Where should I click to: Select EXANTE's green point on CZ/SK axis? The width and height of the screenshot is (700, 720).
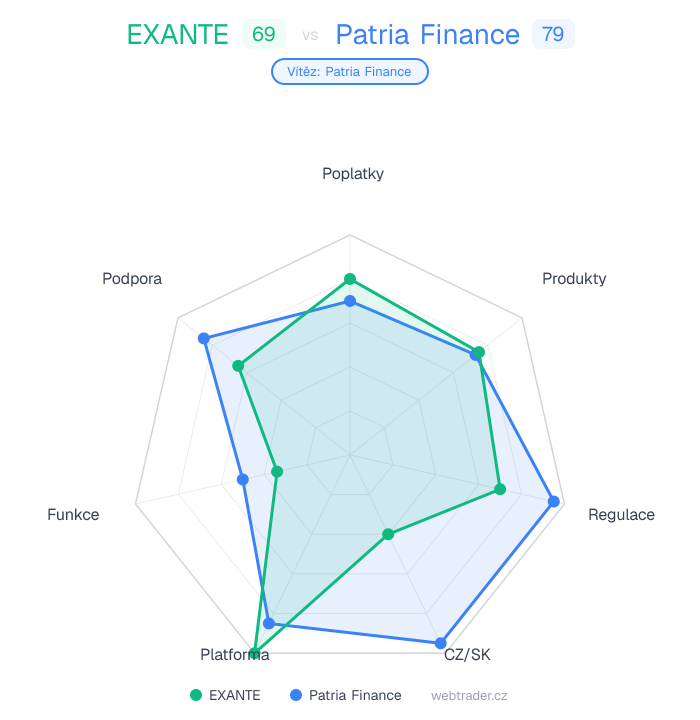click(x=389, y=534)
